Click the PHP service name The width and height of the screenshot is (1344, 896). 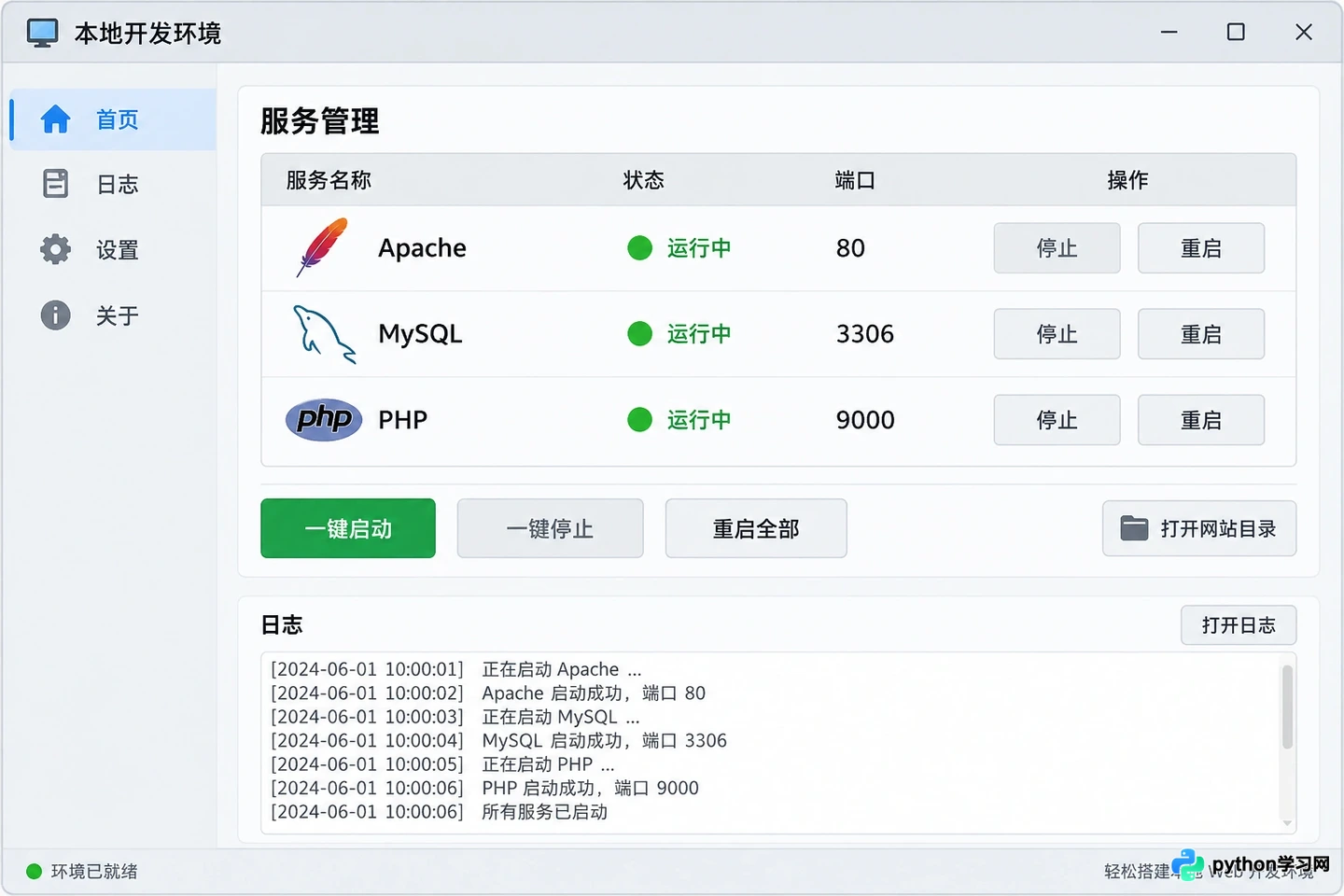(402, 420)
